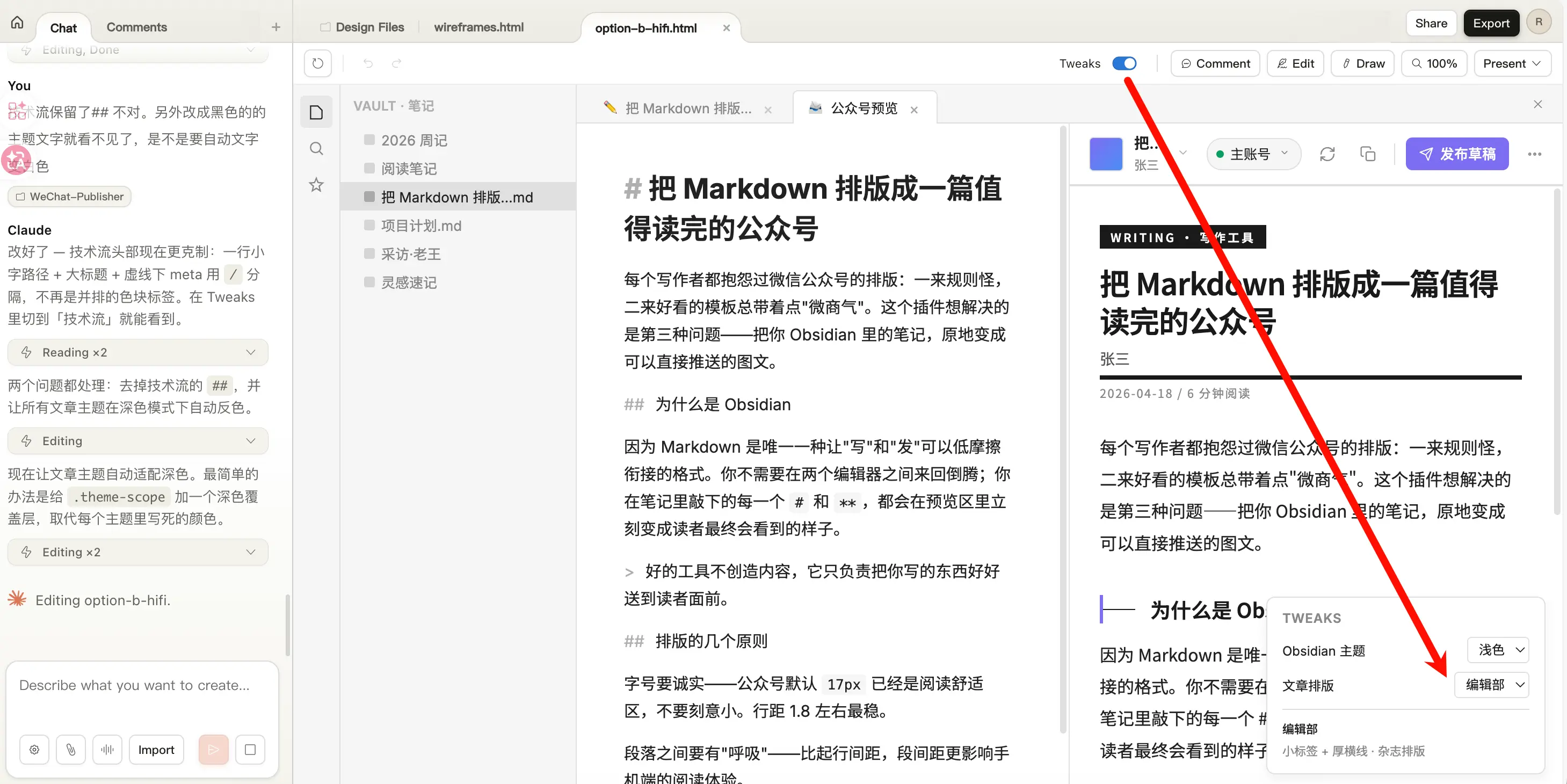Click the home icon at top left
Image resolution: width=1567 pixels, height=784 pixels.
point(17,23)
